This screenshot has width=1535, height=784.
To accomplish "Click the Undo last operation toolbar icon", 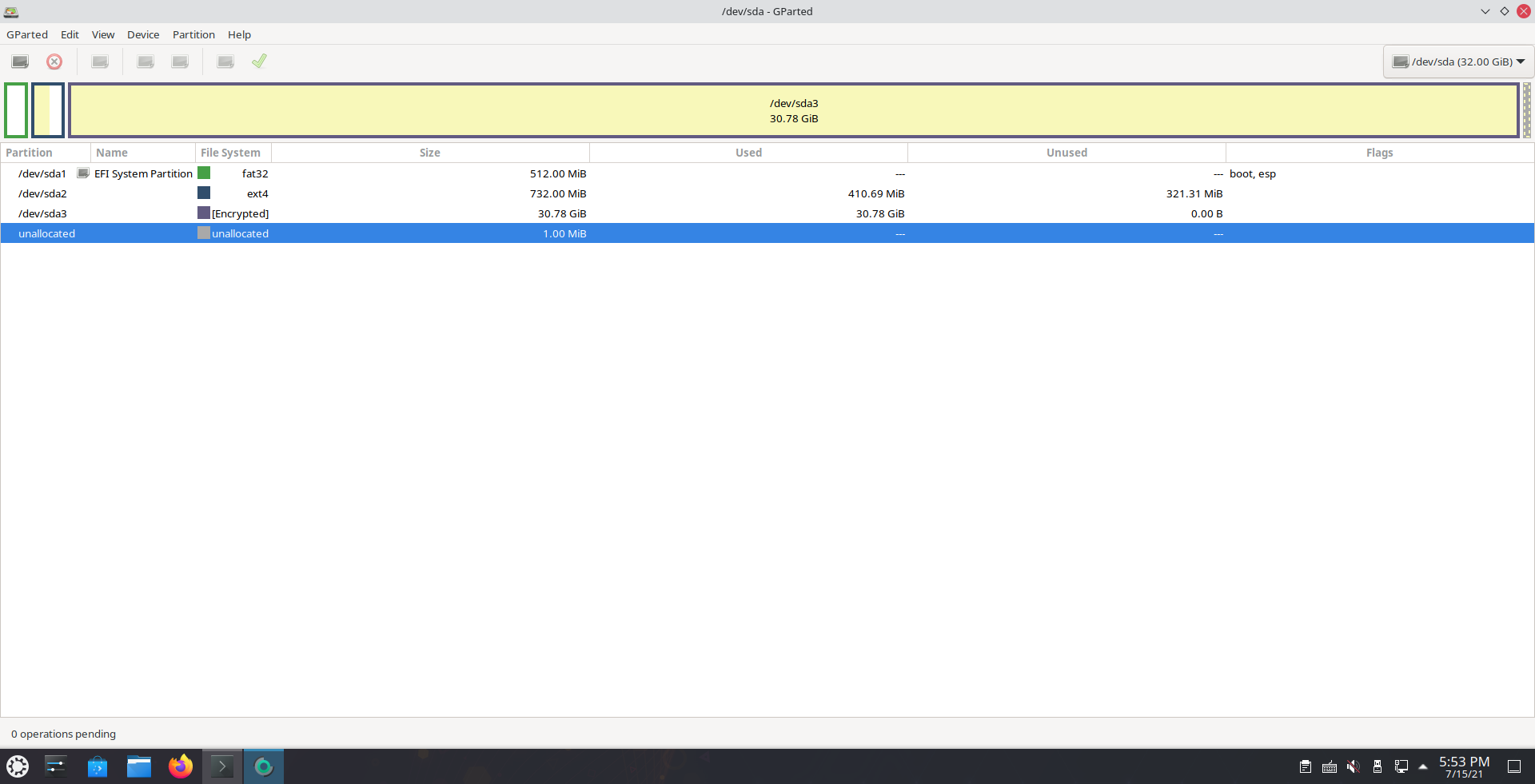I will click(x=225, y=62).
